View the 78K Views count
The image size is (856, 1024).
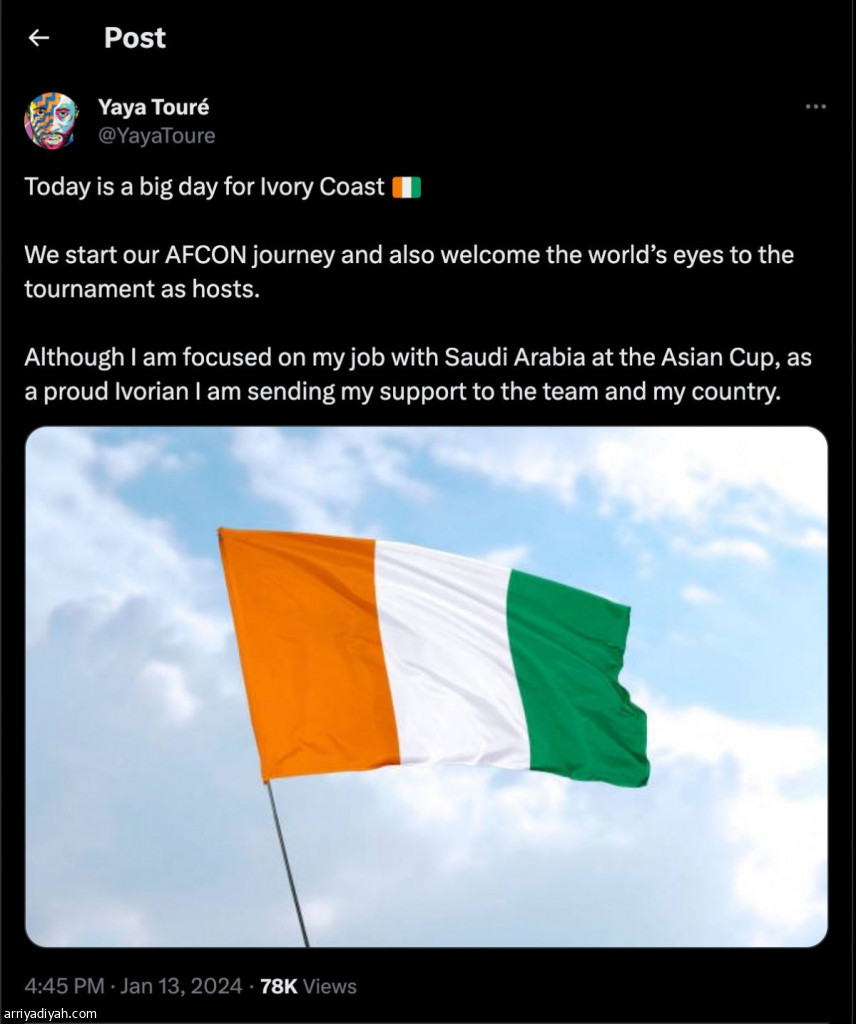point(308,987)
